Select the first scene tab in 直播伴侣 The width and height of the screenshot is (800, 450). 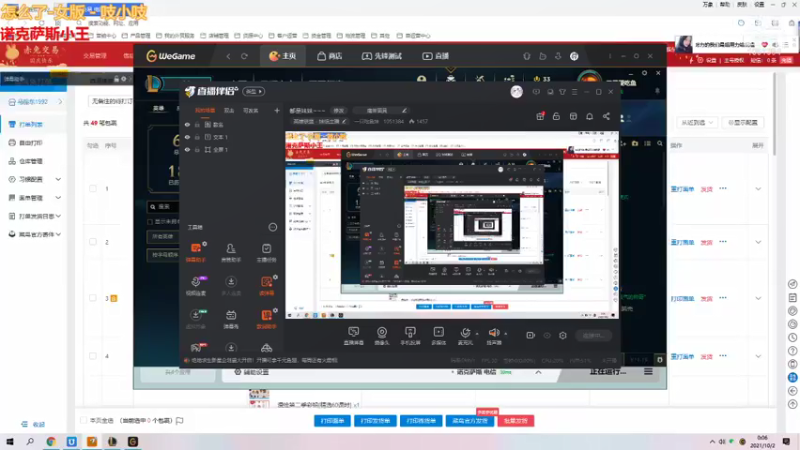pyautogui.click(x=205, y=110)
